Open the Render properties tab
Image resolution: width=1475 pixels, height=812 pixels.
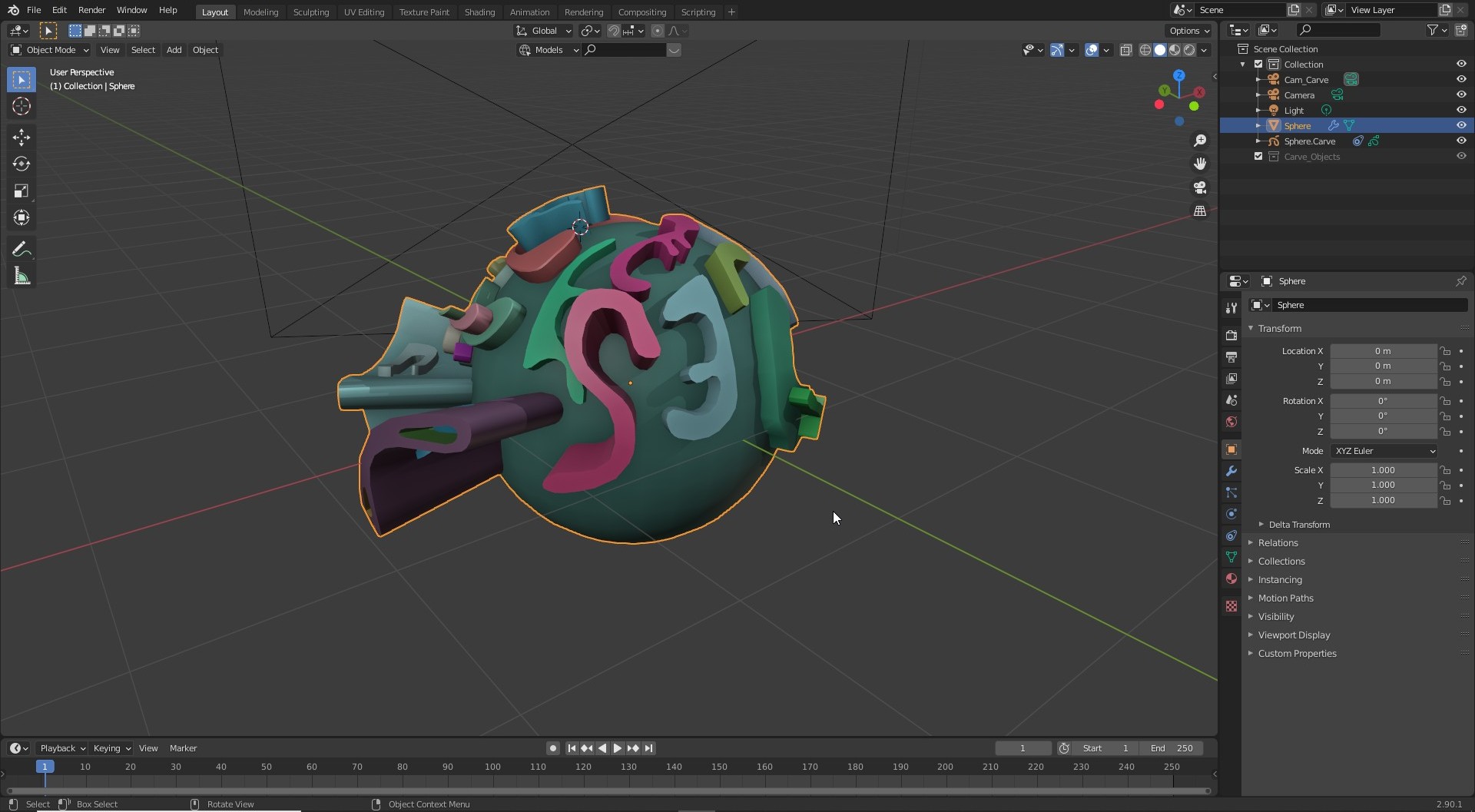[x=1231, y=336]
